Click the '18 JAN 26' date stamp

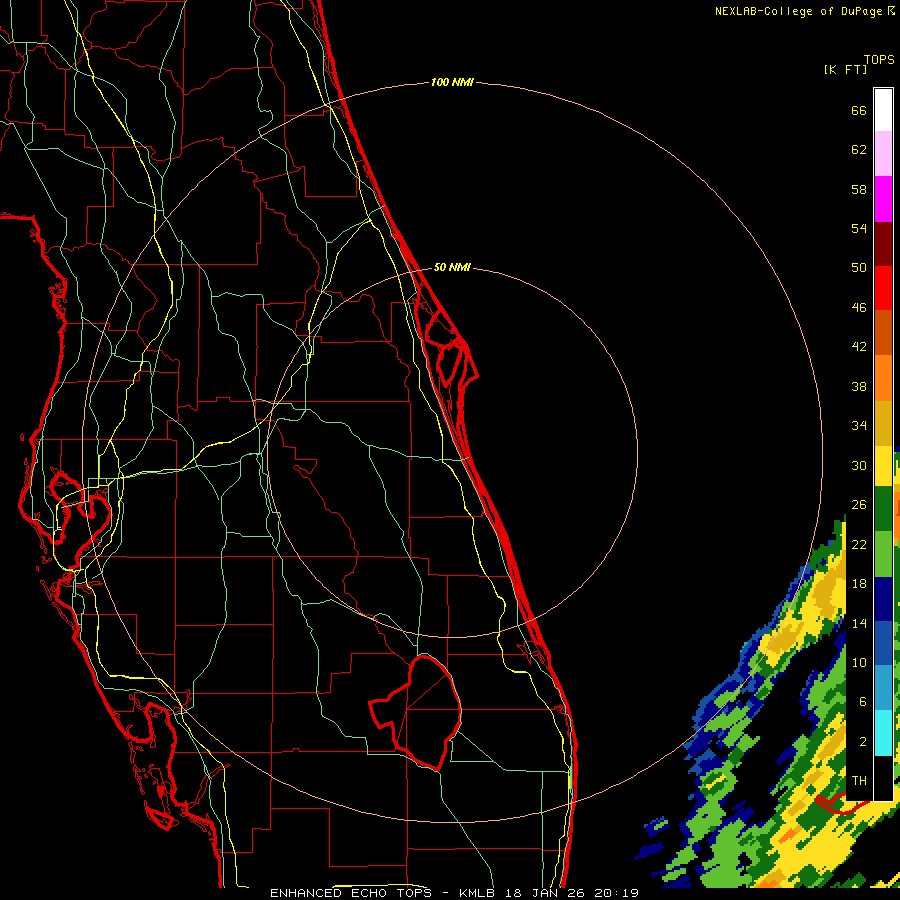point(545,893)
